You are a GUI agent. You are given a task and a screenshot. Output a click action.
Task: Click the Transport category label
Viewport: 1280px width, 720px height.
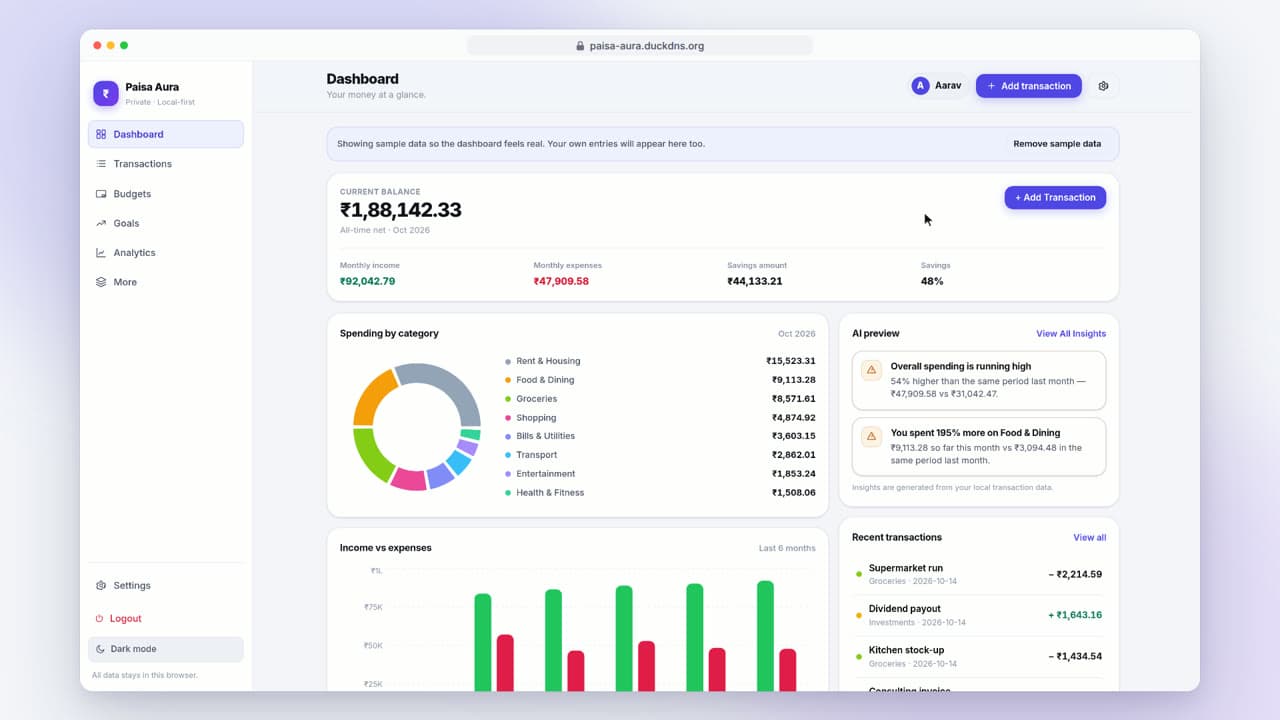click(x=537, y=455)
